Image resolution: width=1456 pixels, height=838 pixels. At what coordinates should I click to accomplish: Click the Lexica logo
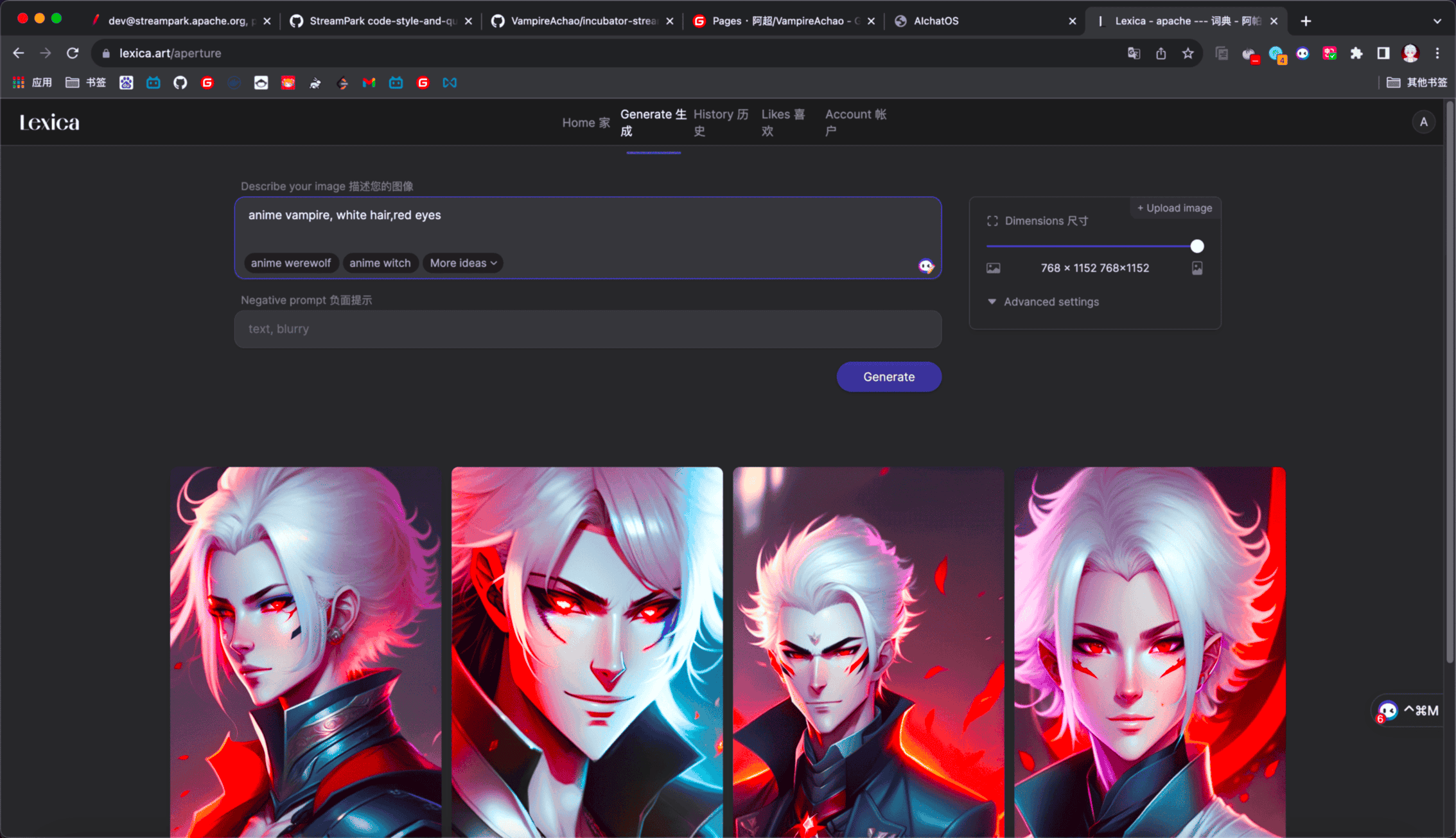pyautogui.click(x=49, y=122)
